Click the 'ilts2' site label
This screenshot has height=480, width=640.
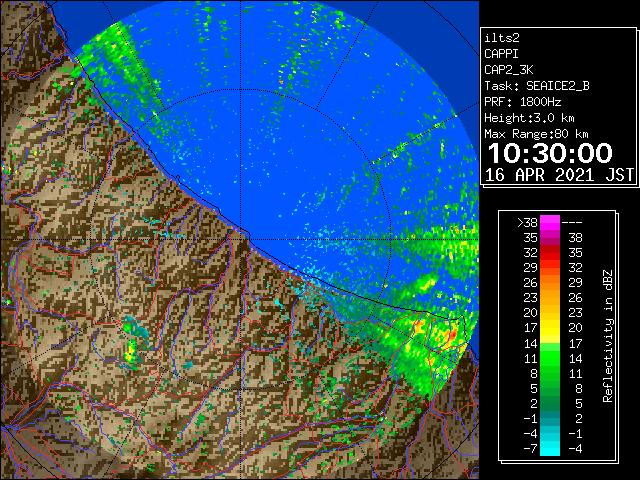pos(502,38)
